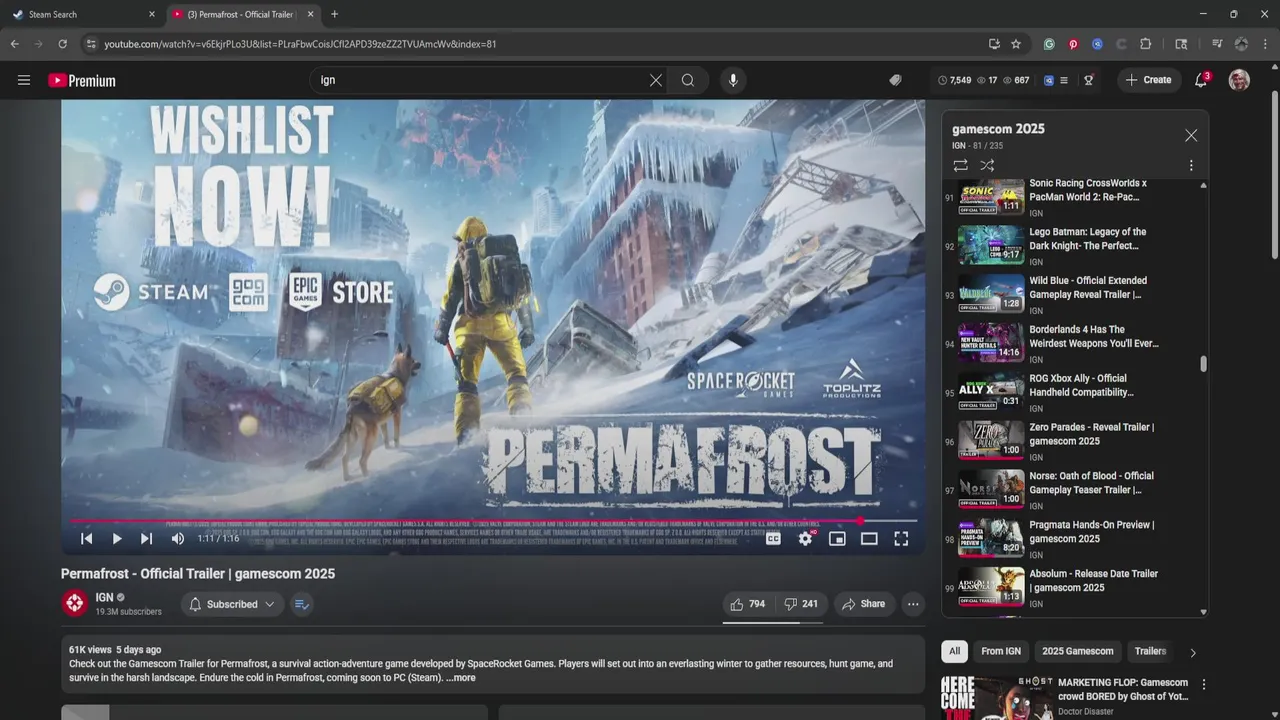This screenshot has height=720, width=1280.
Task: Open gamescom 2025 playlist title
Action: [x=998, y=129]
